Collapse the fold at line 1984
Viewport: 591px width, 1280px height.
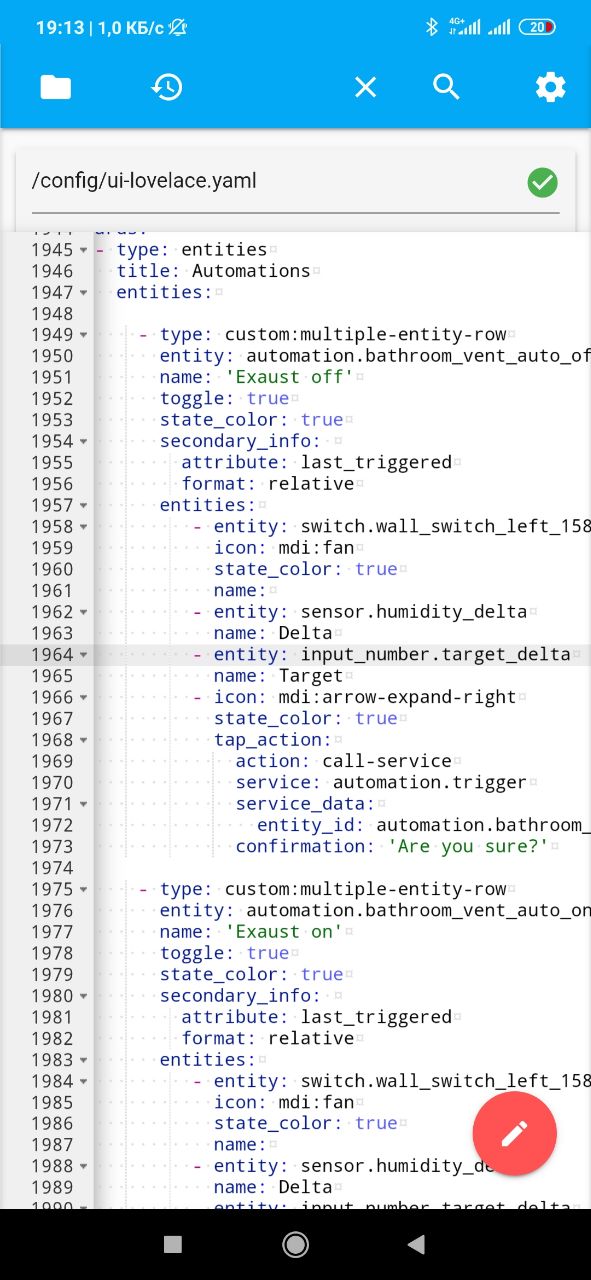83,1081
